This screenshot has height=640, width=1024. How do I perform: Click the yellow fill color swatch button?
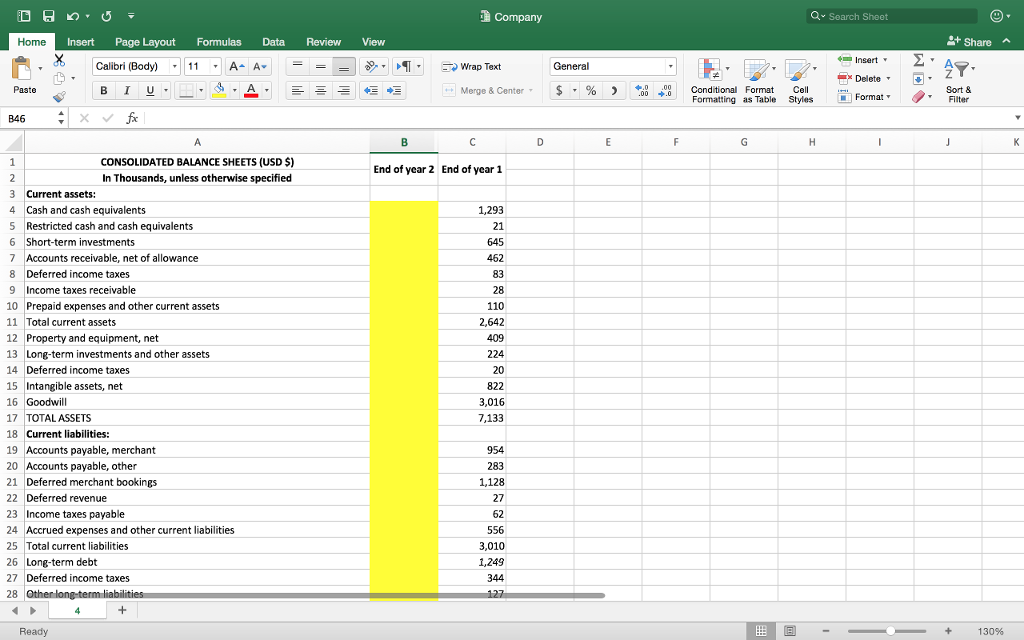point(219,91)
